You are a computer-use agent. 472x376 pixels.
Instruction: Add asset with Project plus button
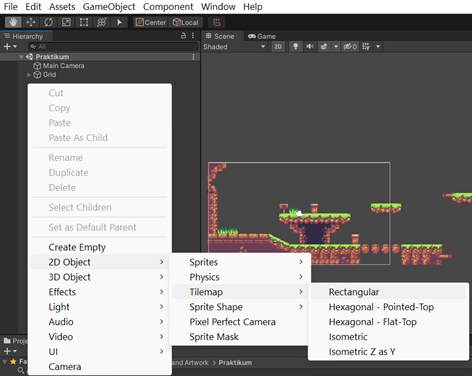click(9, 351)
